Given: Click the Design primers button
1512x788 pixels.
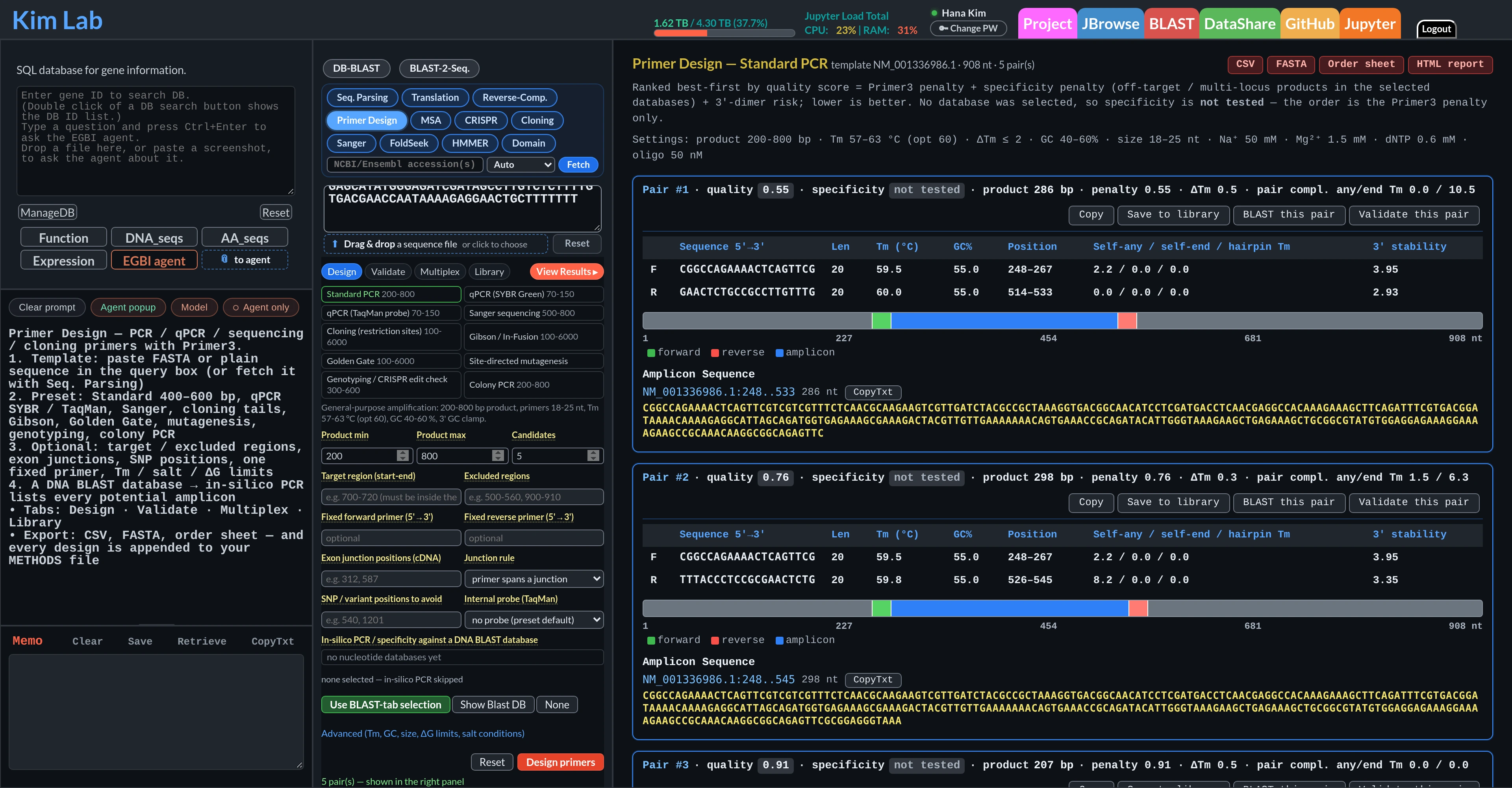Looking at the screenshot, I should point(560,762).
